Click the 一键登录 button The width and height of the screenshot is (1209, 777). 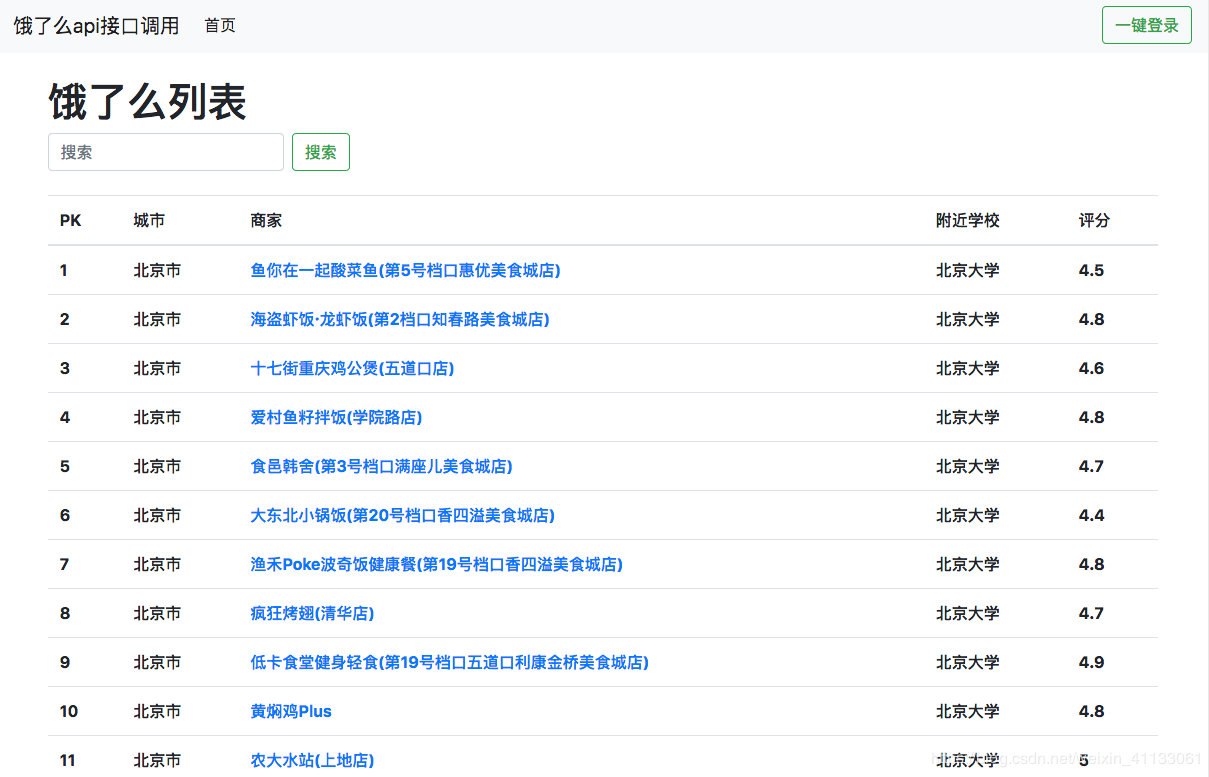point(1147,25)
